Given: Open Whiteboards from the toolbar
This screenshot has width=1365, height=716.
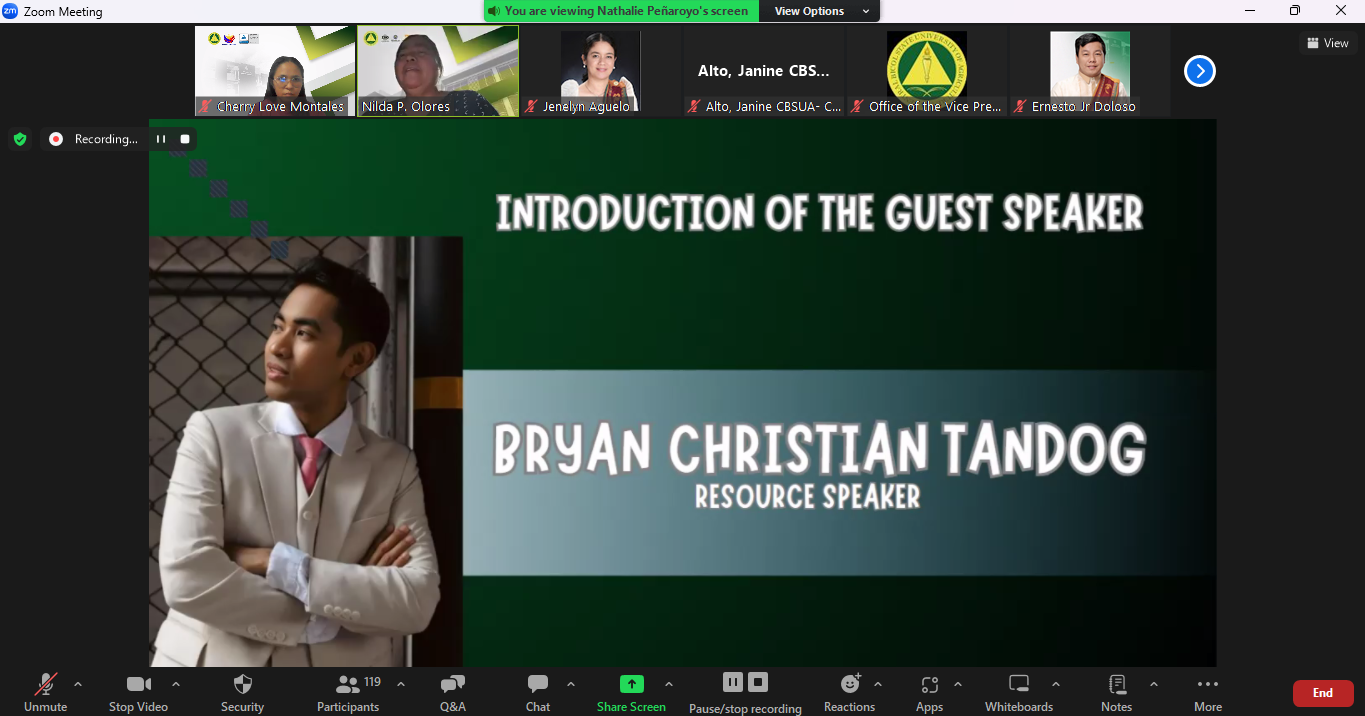Looking at the screenshot, I should click(x=1018, y=685).
